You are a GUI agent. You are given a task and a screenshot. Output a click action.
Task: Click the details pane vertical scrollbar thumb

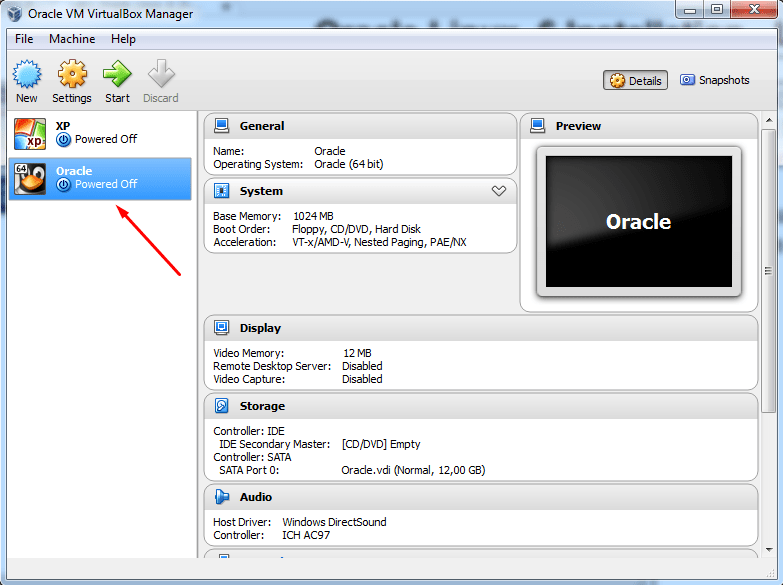pos(769,271)
